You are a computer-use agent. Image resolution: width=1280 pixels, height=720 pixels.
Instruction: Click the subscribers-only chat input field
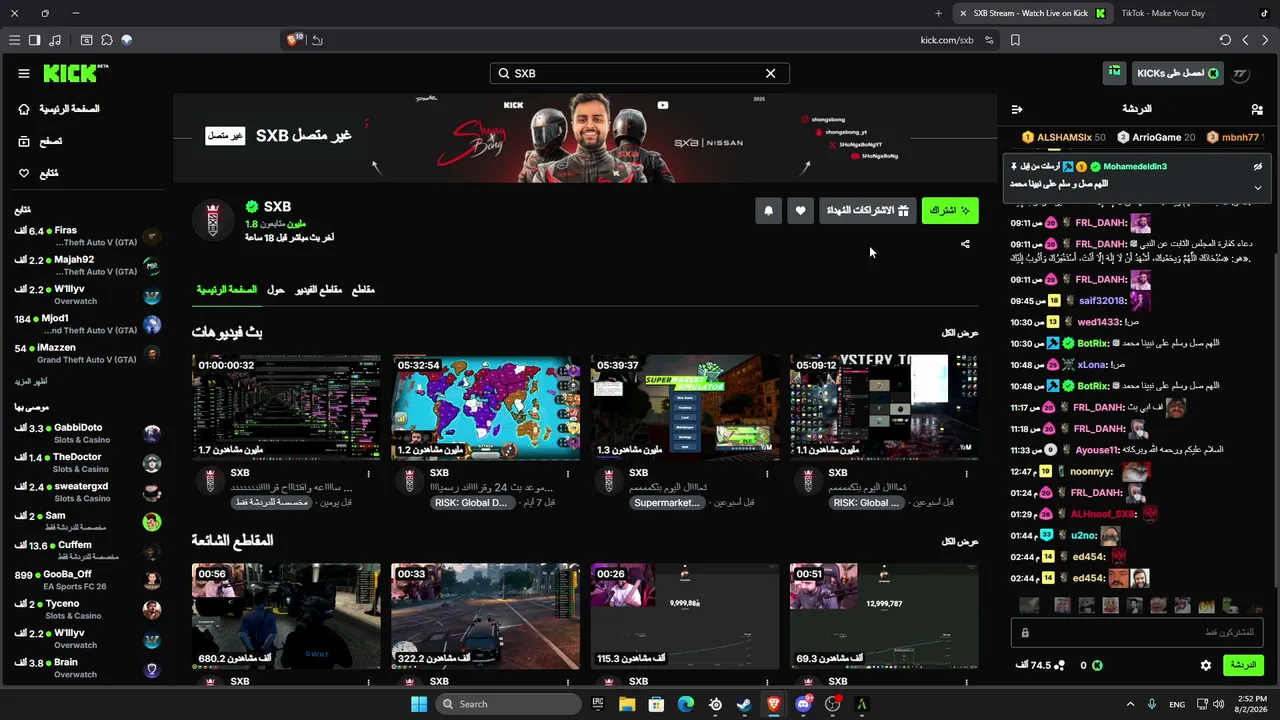[1139, 633]
